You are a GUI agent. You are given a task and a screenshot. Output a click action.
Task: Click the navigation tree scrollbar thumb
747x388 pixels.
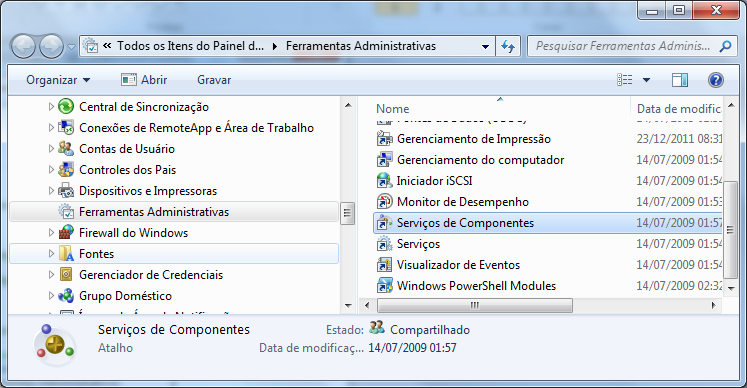348,213
